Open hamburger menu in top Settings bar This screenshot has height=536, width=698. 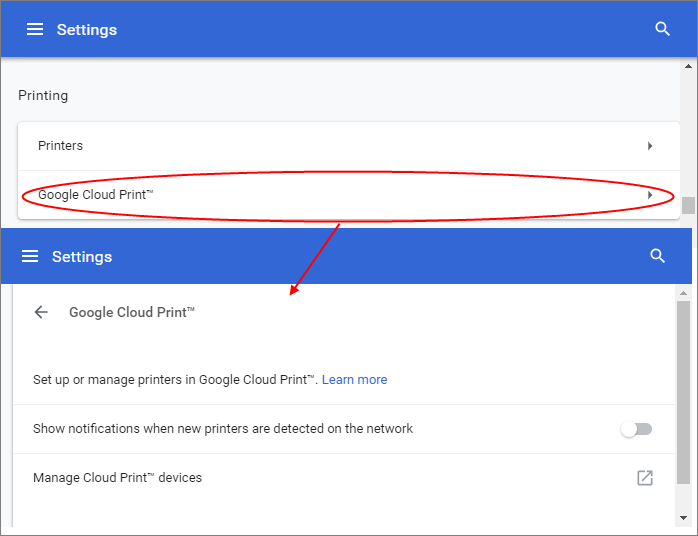[35, 29]
